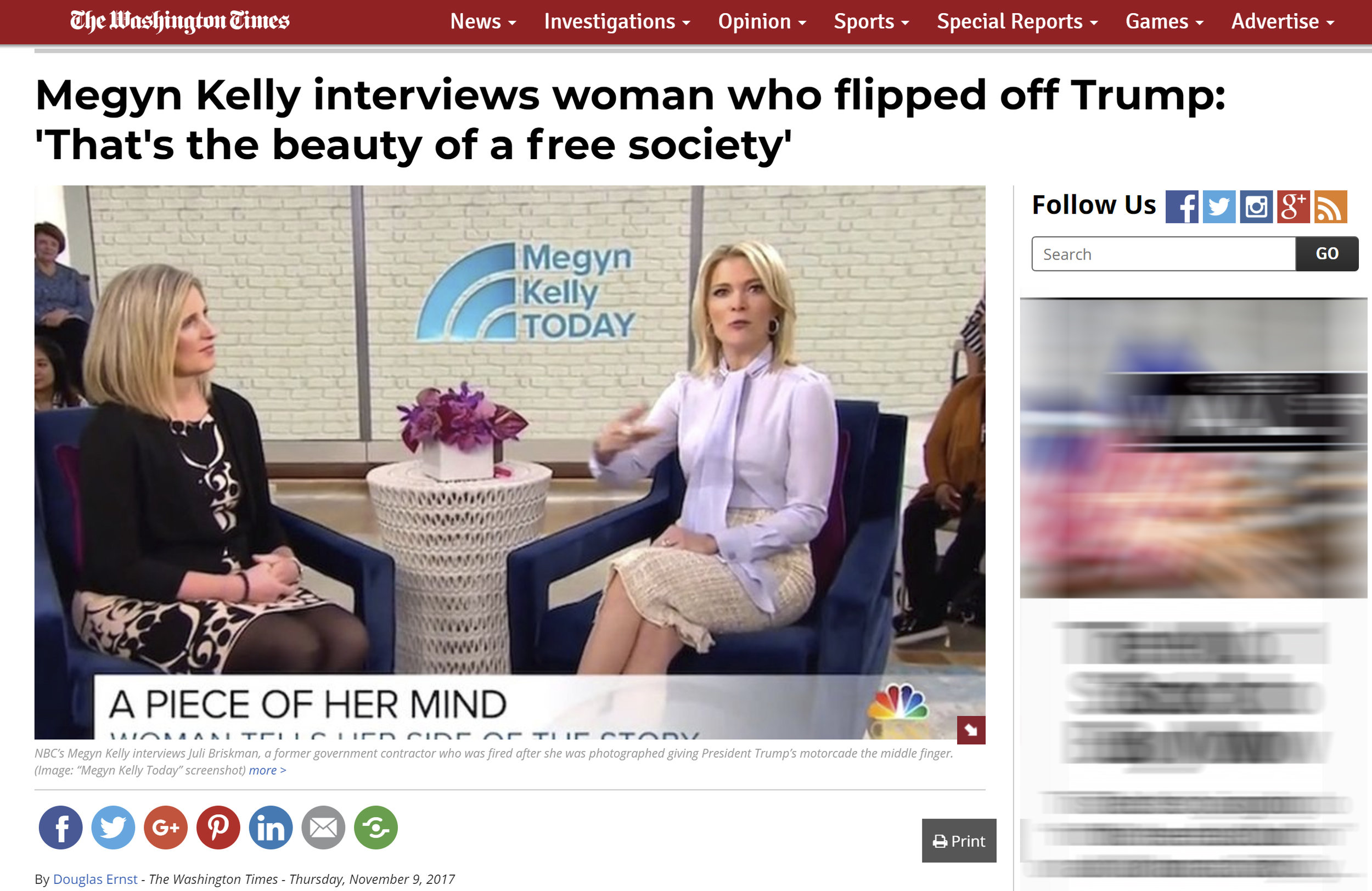Open the orange RSS feed icon
Screen dimensions: 1372x891
(x=1330, y=206)
